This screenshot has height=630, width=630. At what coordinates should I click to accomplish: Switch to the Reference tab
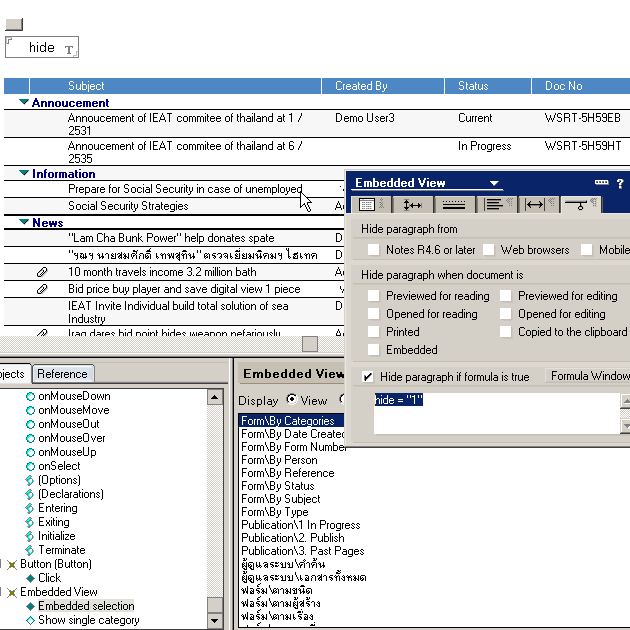pos(63,374)
